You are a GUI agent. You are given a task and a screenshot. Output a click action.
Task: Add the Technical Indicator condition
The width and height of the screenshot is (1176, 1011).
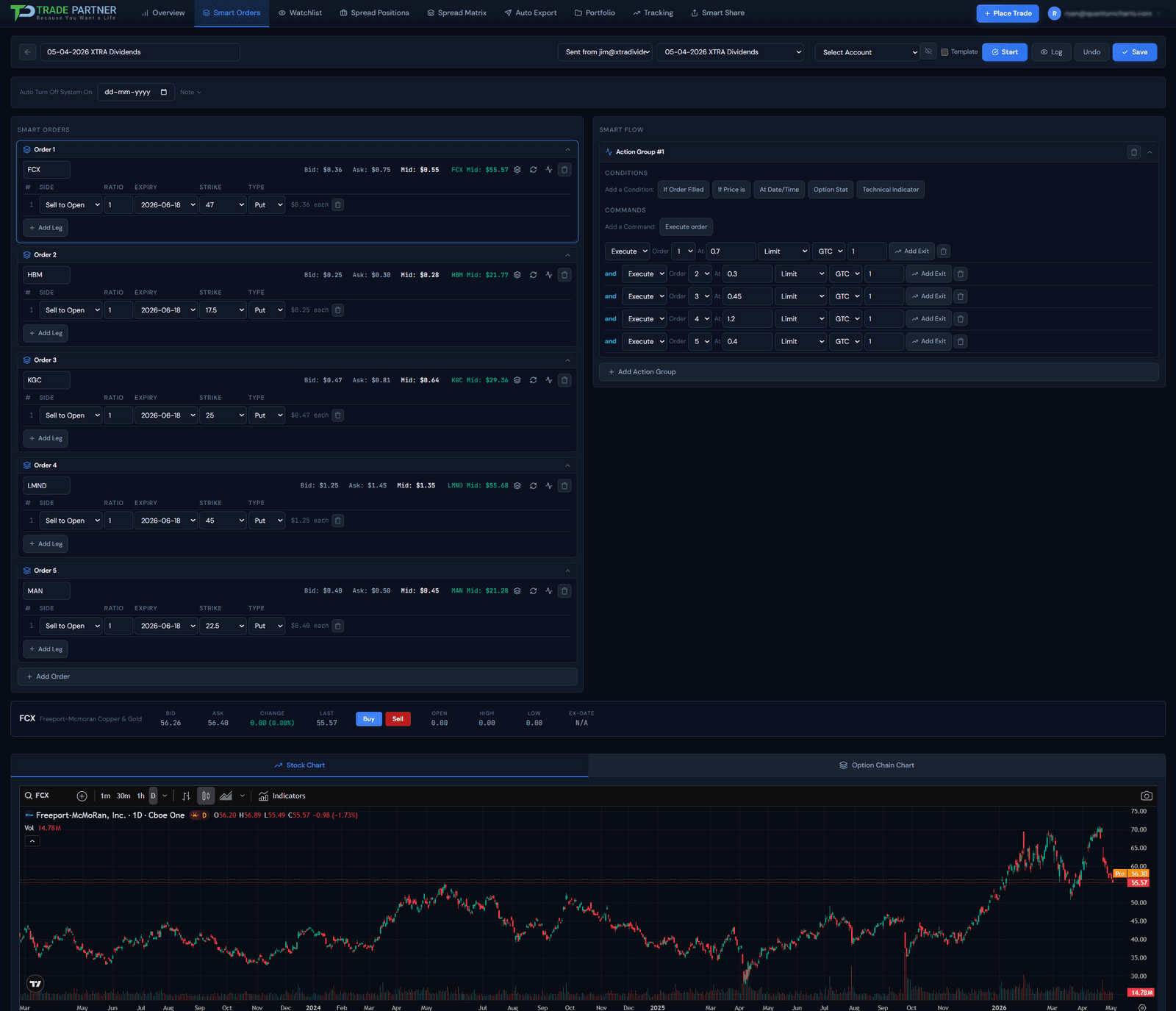(891, 190)
